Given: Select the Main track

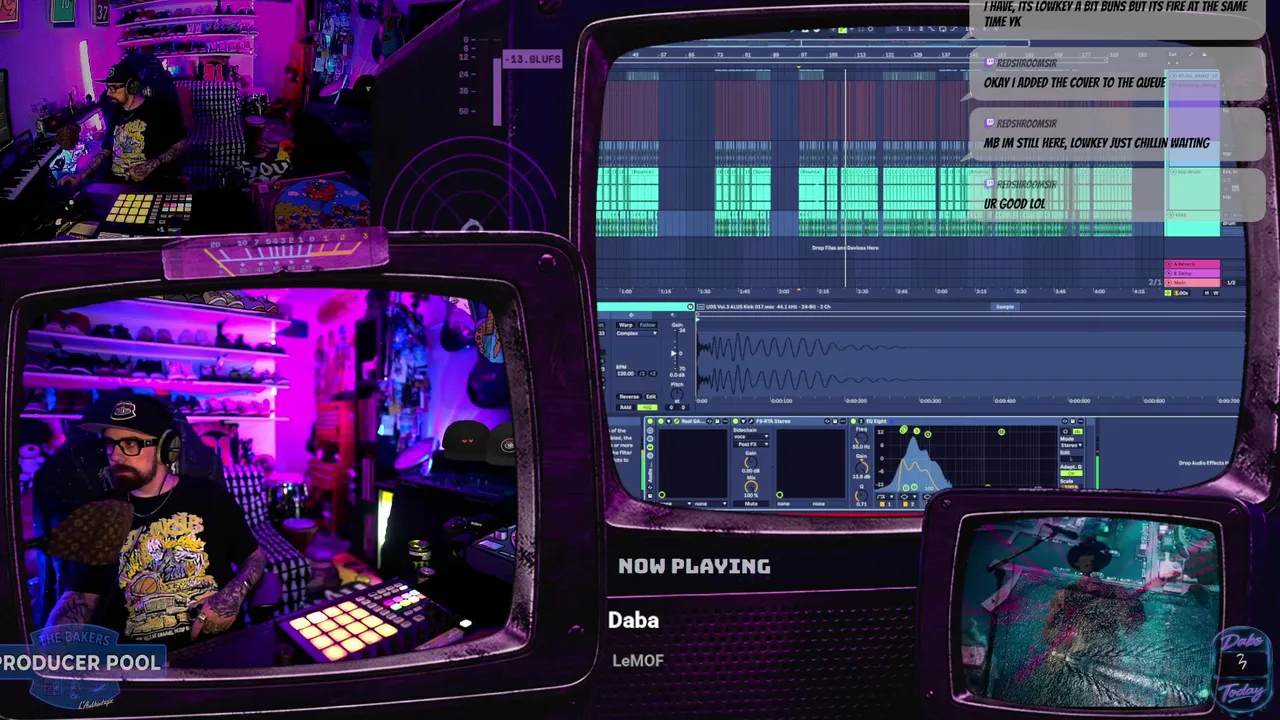Looking at the screenshot, I should pos(1194,283).
